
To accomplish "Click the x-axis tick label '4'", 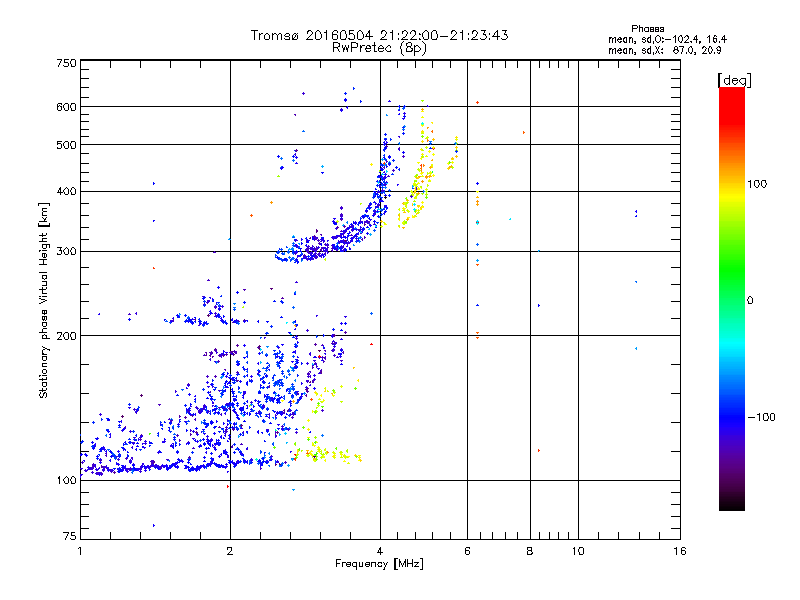I will [x=380, y=551].
